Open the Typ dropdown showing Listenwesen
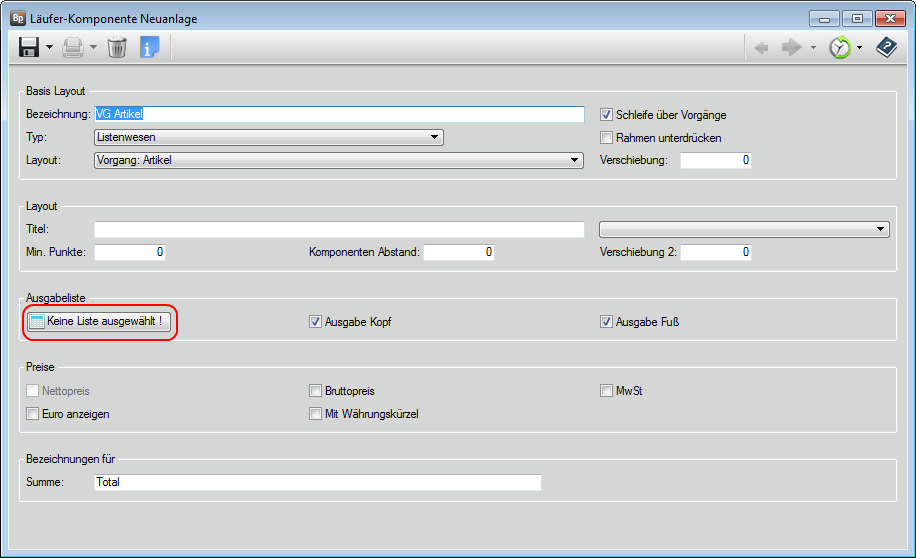The width and height of the screenshot is (916, 558). [x=269, y=137]
